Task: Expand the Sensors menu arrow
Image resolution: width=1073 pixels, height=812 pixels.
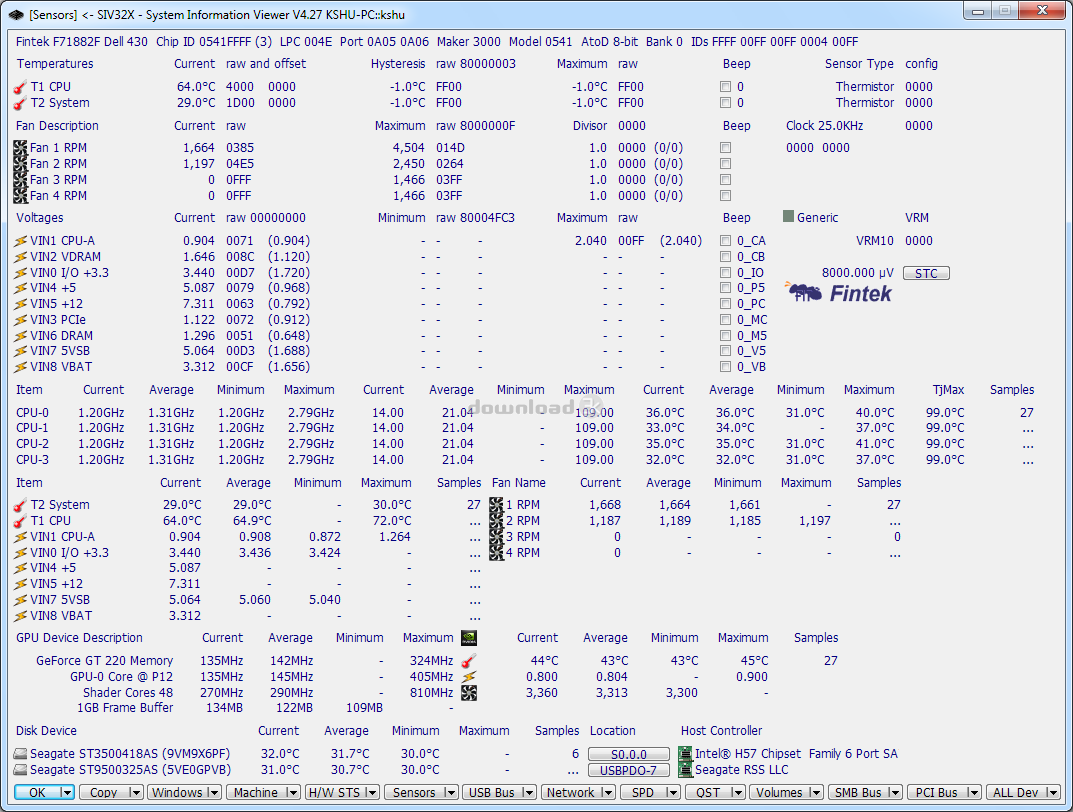Action: [450, 792]
